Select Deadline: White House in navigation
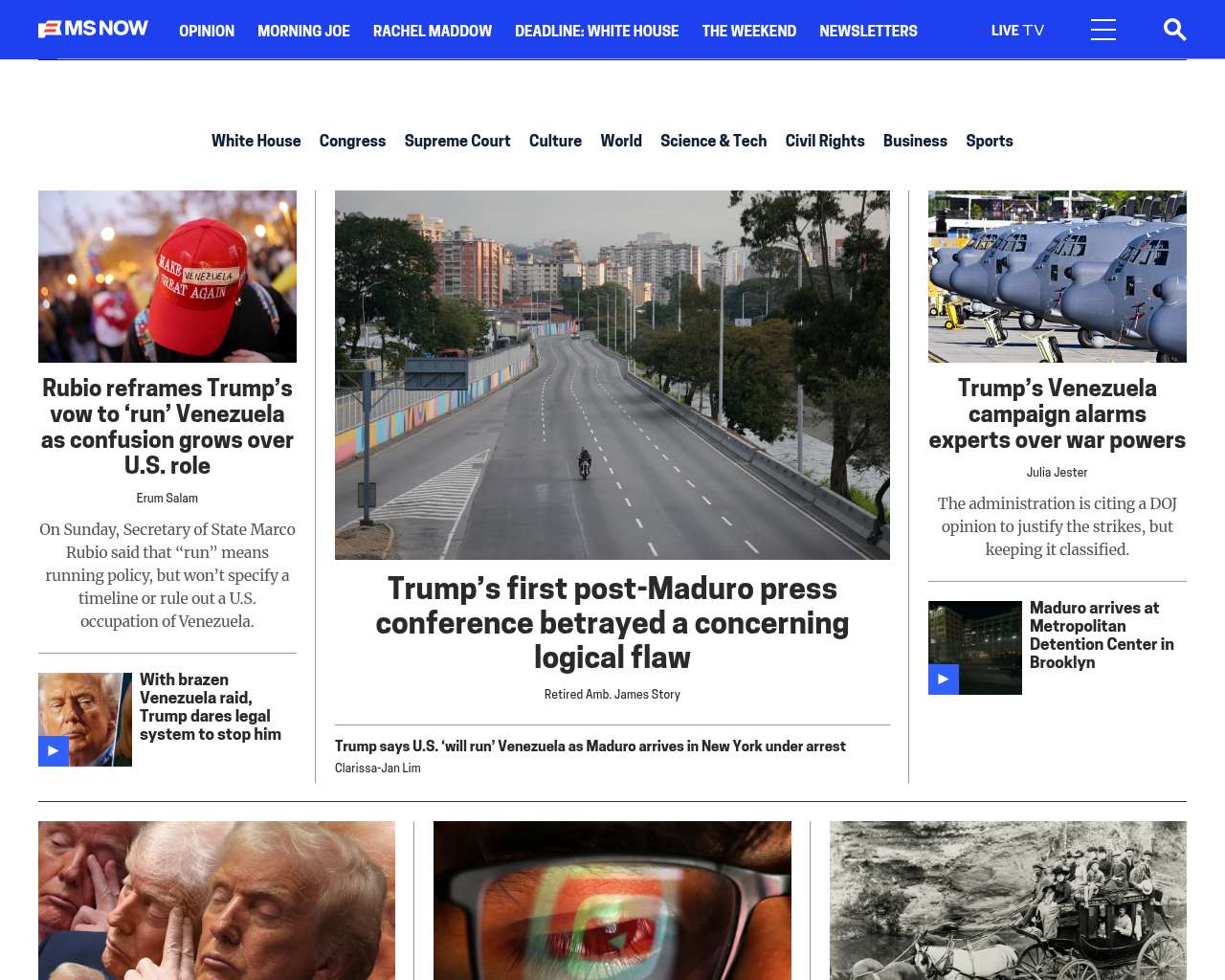Viewport: 1225px width, 980px height. coord(596,31)
